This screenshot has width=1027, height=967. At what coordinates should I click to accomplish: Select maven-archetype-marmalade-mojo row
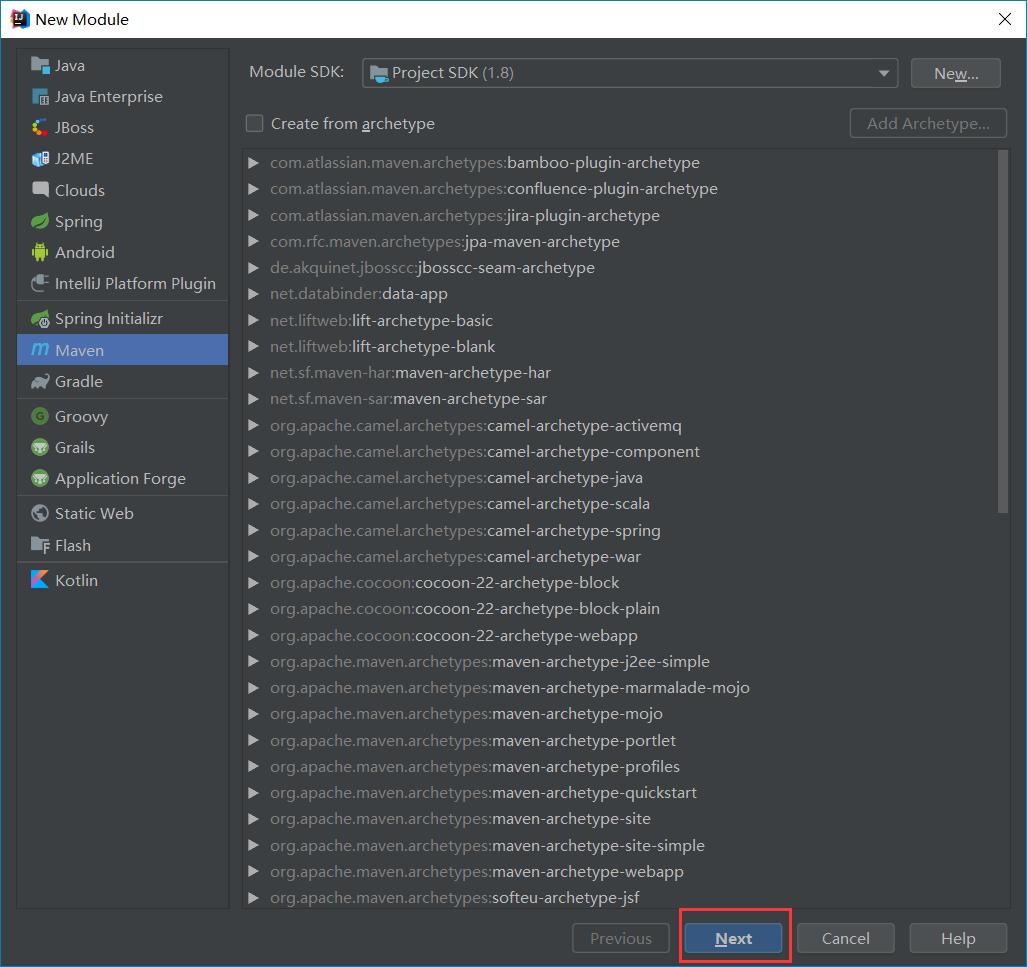(619, 688)
